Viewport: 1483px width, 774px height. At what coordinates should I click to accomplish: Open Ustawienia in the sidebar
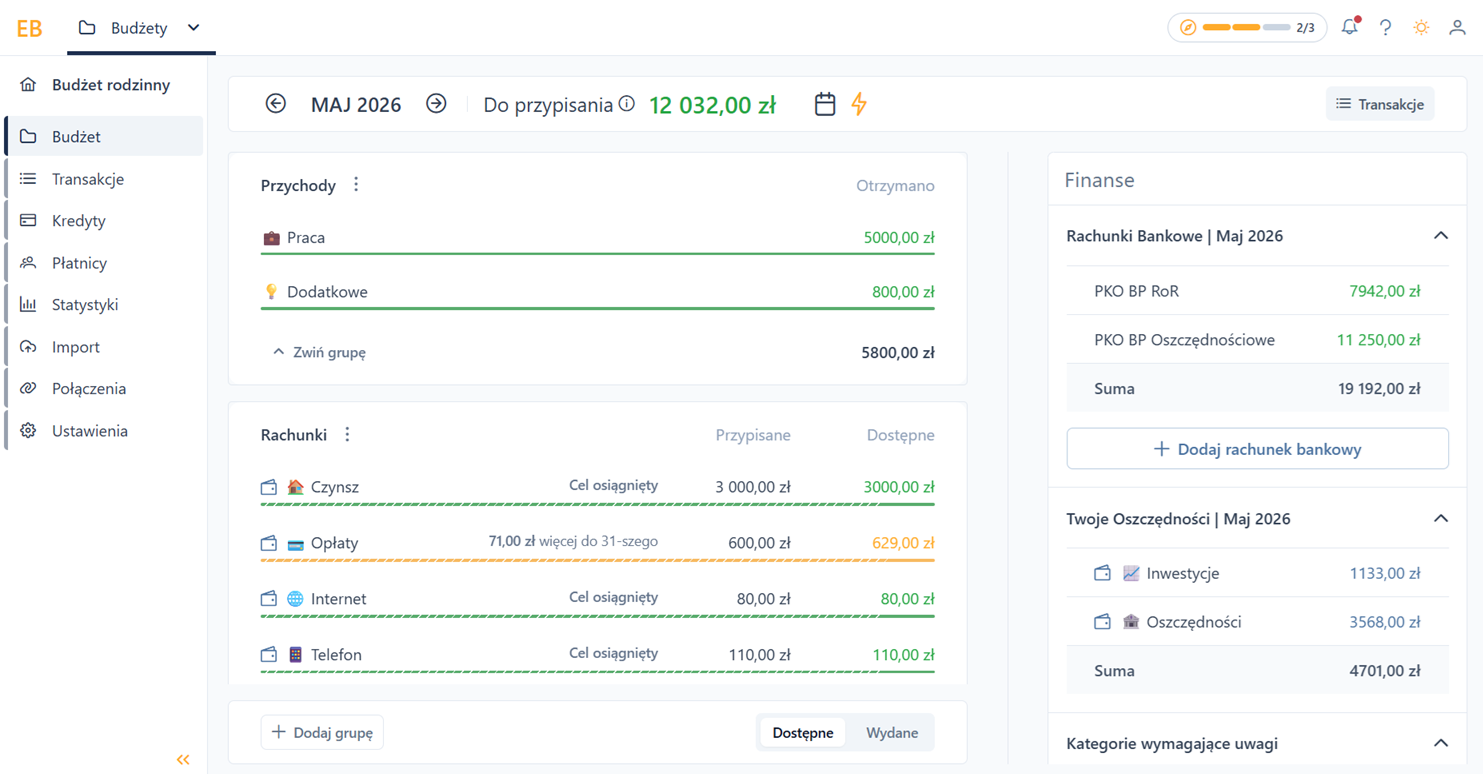104,431
